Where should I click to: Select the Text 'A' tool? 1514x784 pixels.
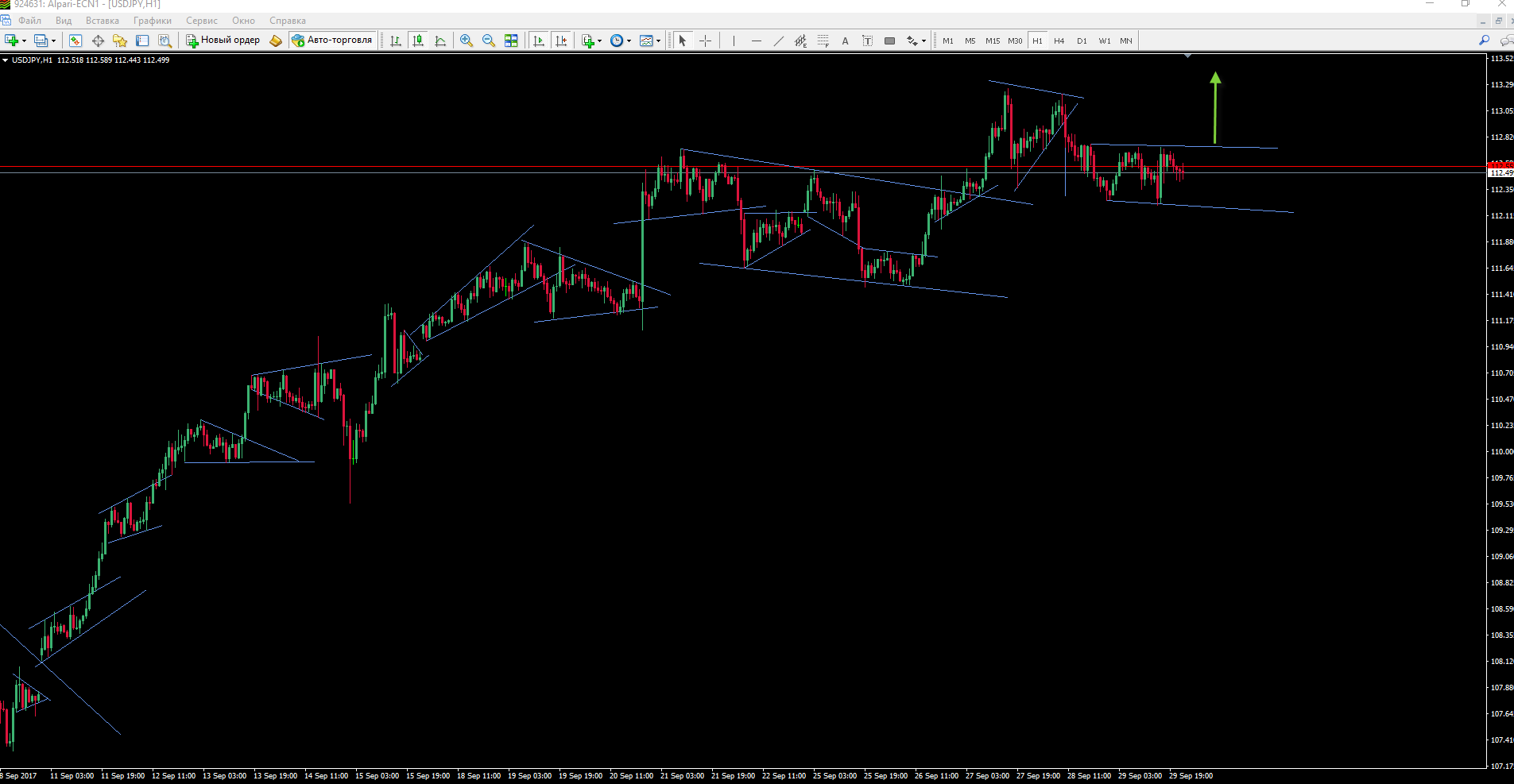point(845,41)
